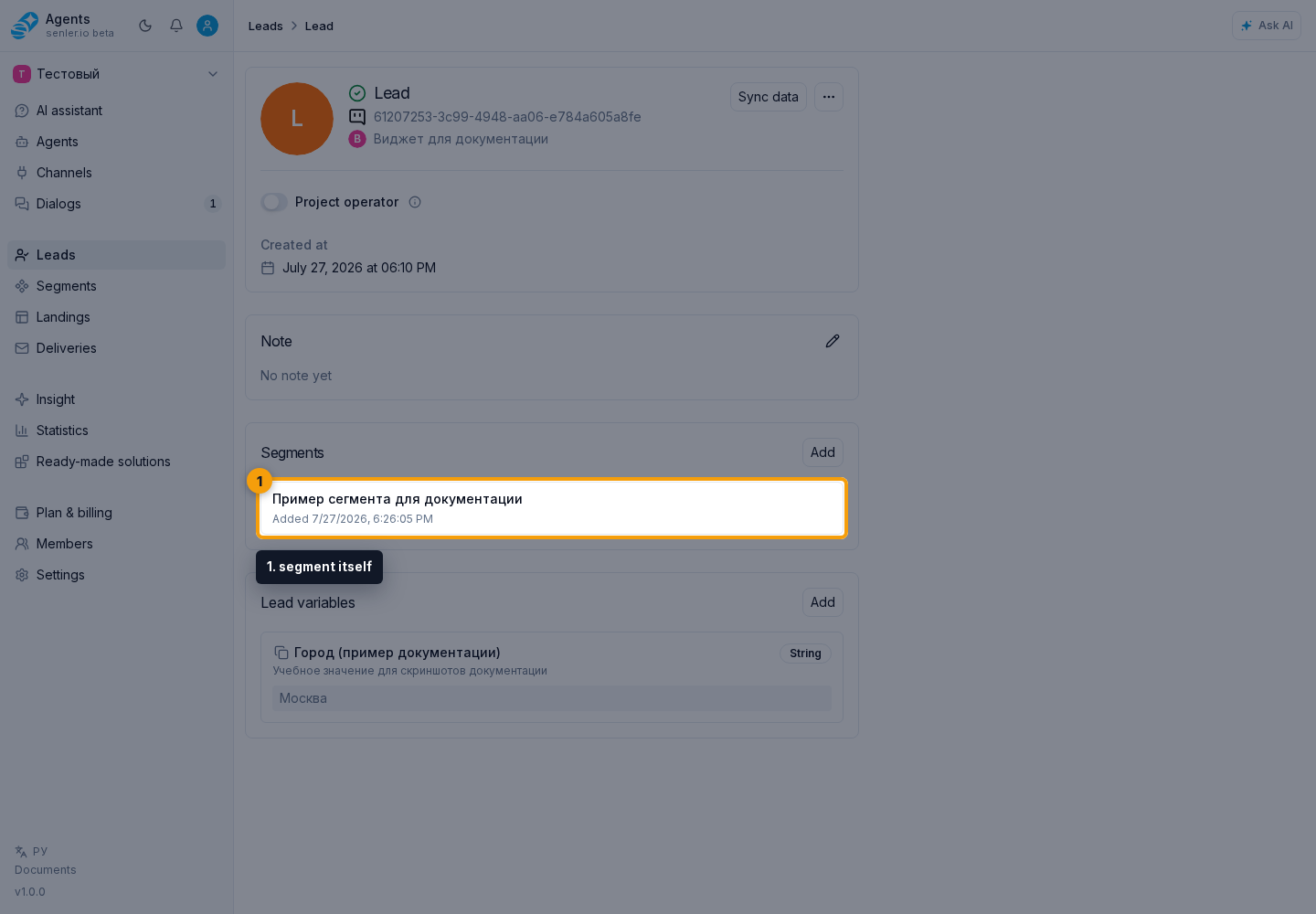This screenshot has height=914, width=1316.
Task: Open Insight page
Action: [116, 399]
